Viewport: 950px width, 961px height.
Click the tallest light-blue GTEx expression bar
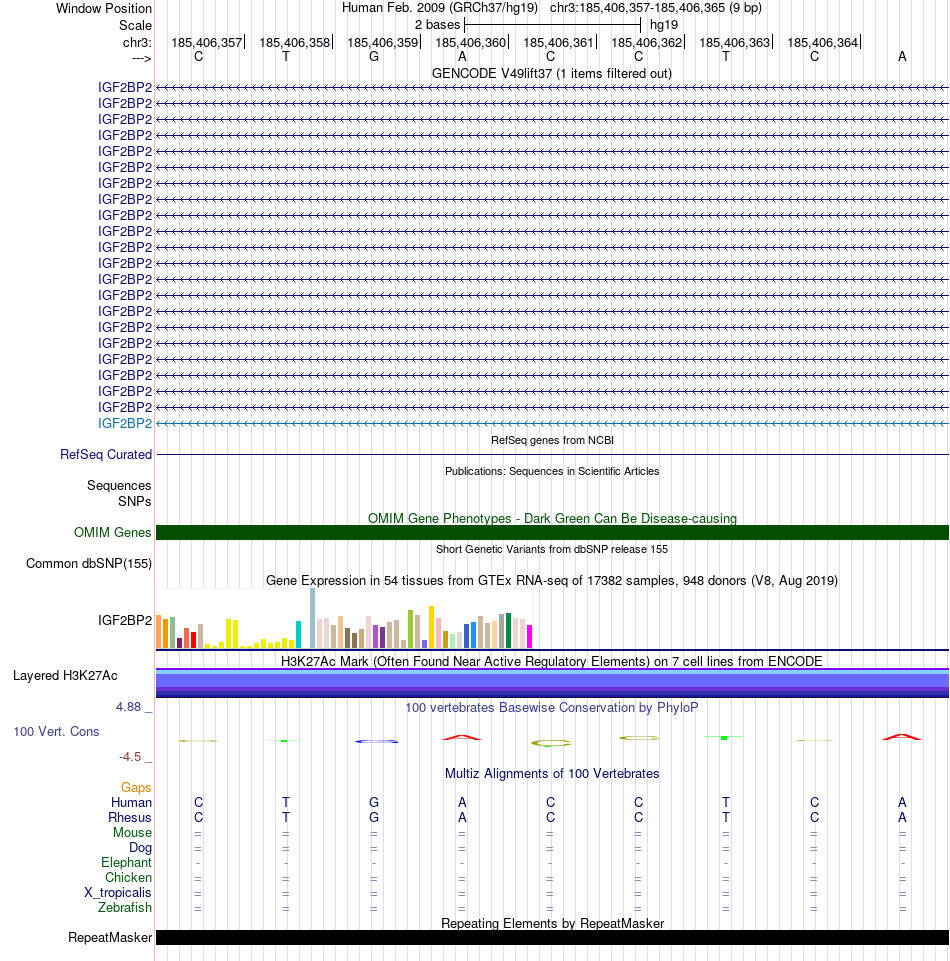click(x=313, y=618)
